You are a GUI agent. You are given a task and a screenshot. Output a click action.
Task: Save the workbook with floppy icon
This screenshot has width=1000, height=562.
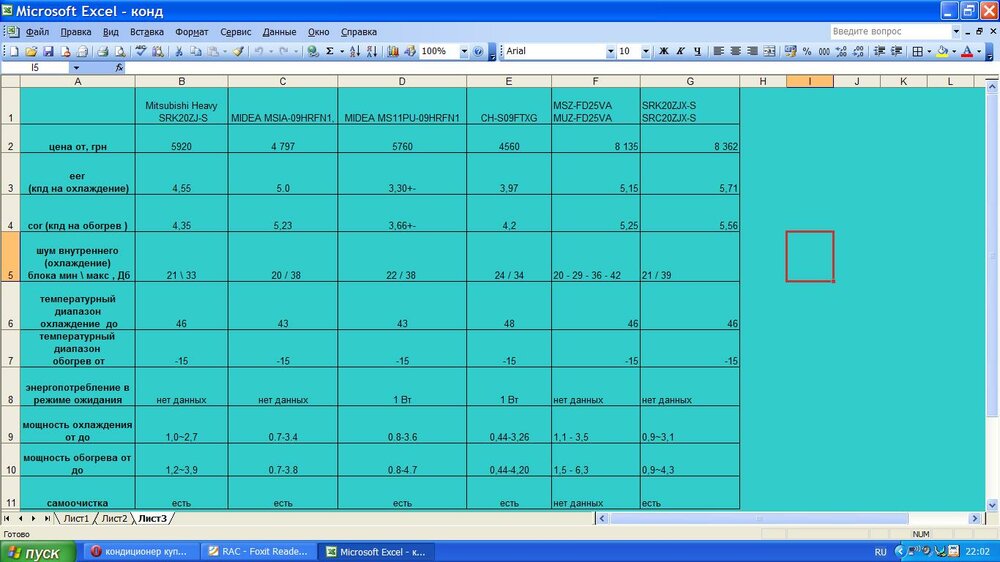48,52
